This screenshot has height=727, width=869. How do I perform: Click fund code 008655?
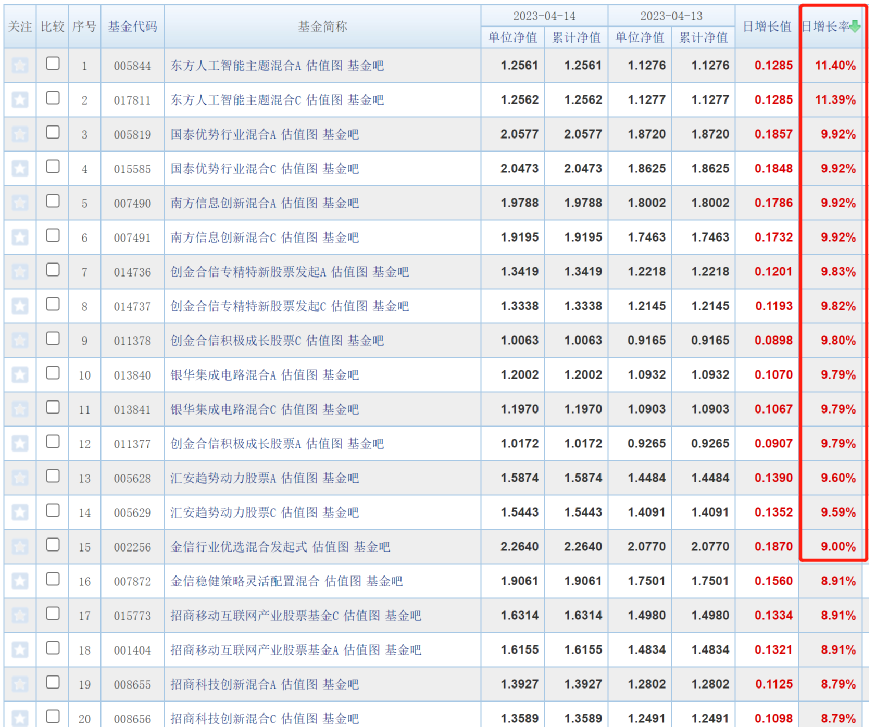click(132, 685)
